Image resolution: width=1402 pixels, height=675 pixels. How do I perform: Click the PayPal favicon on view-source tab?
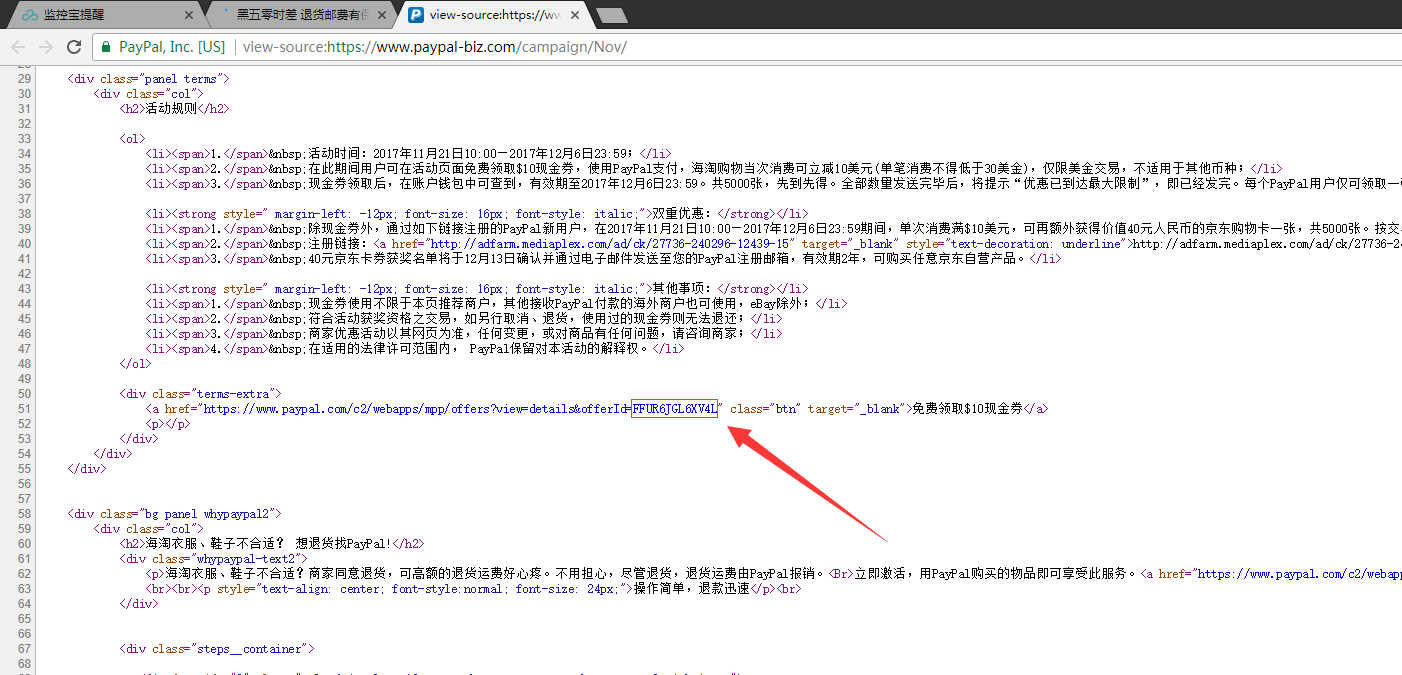click(415, 15)
